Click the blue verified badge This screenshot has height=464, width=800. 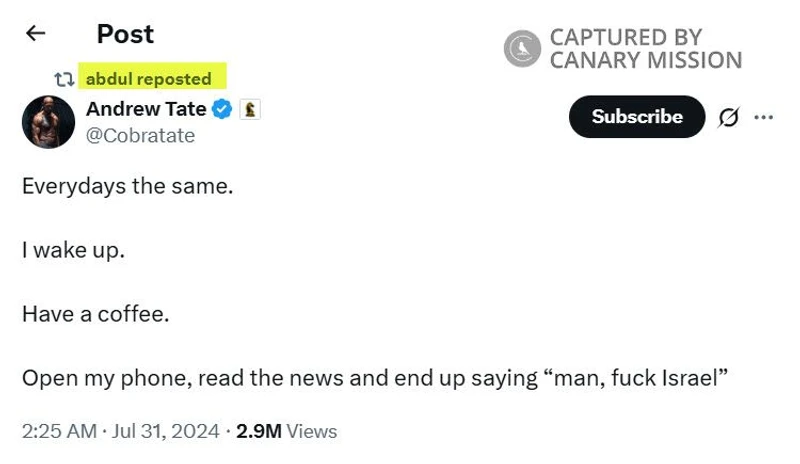[x=222, y=110]
